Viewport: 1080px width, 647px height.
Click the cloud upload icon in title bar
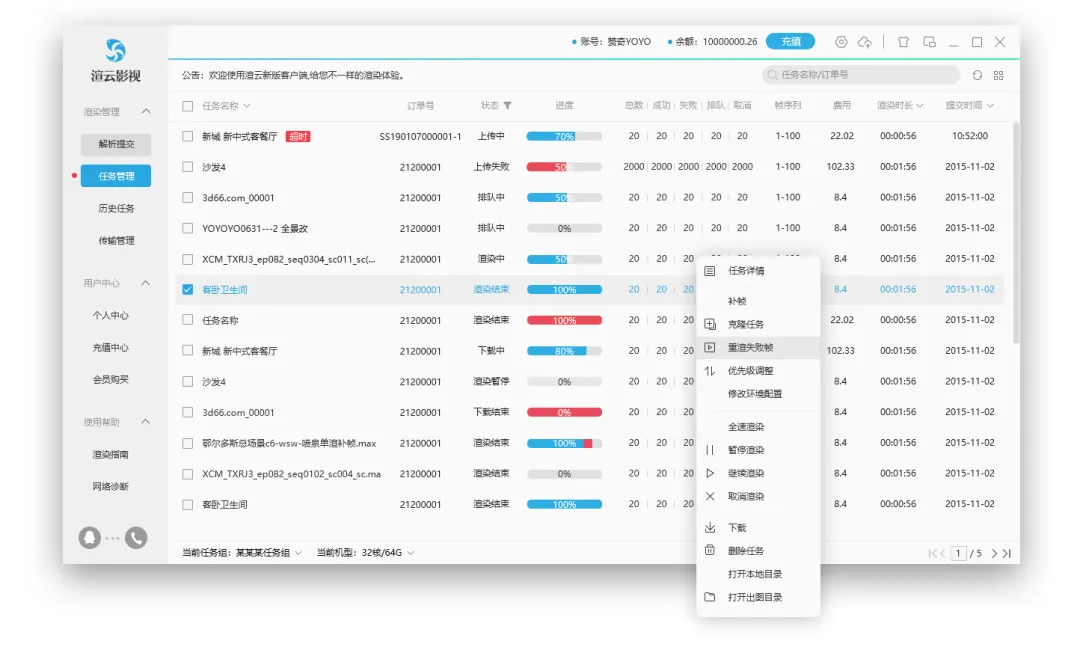(865, 42)
